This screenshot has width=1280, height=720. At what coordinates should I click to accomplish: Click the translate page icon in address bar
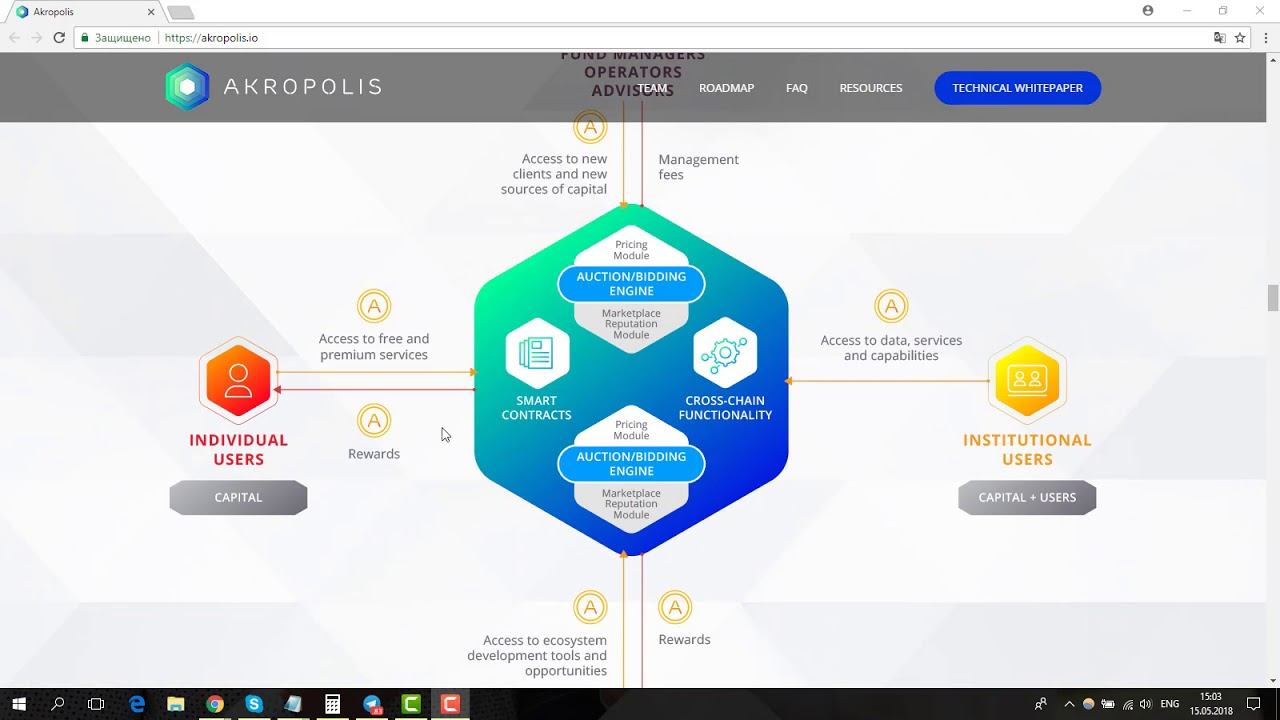point(1219,38)
